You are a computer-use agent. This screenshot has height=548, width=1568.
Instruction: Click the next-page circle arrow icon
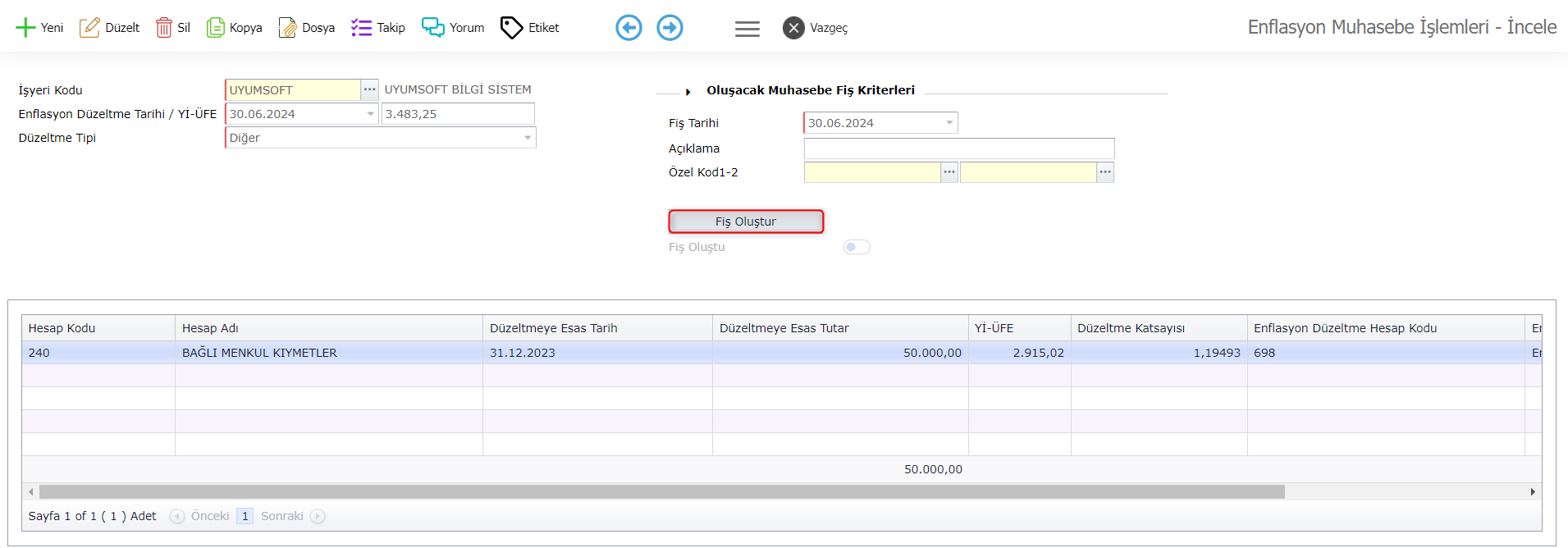(x=318, y=516)
